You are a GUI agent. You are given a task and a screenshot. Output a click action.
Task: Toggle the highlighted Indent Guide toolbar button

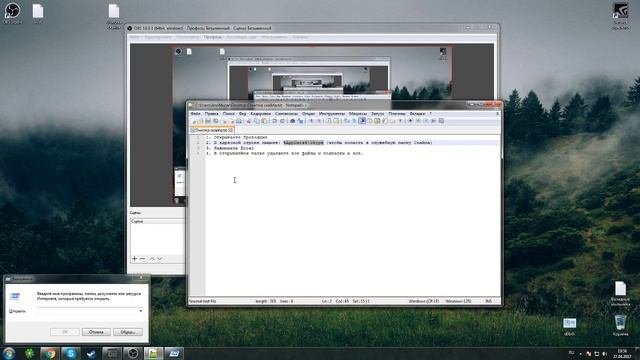tap(362, 121)
